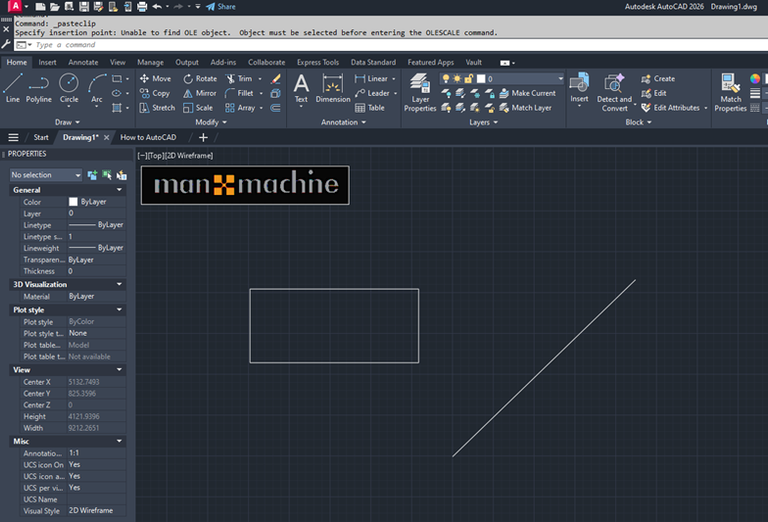Click the Offset tool icon
This screenshot has height=522, width=768.
coord(276,108)
